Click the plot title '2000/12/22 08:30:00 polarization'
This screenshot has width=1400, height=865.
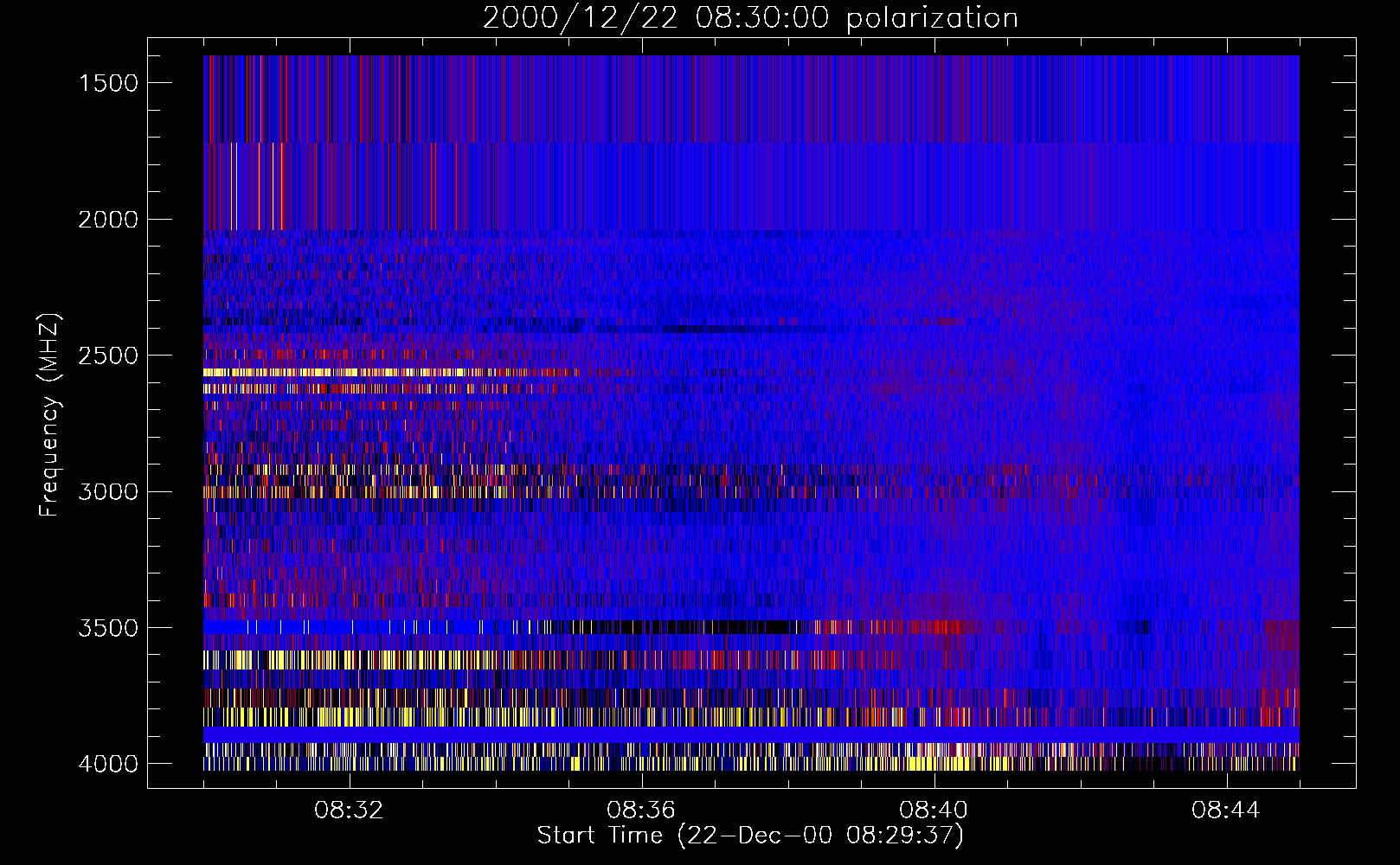point(750,18)
